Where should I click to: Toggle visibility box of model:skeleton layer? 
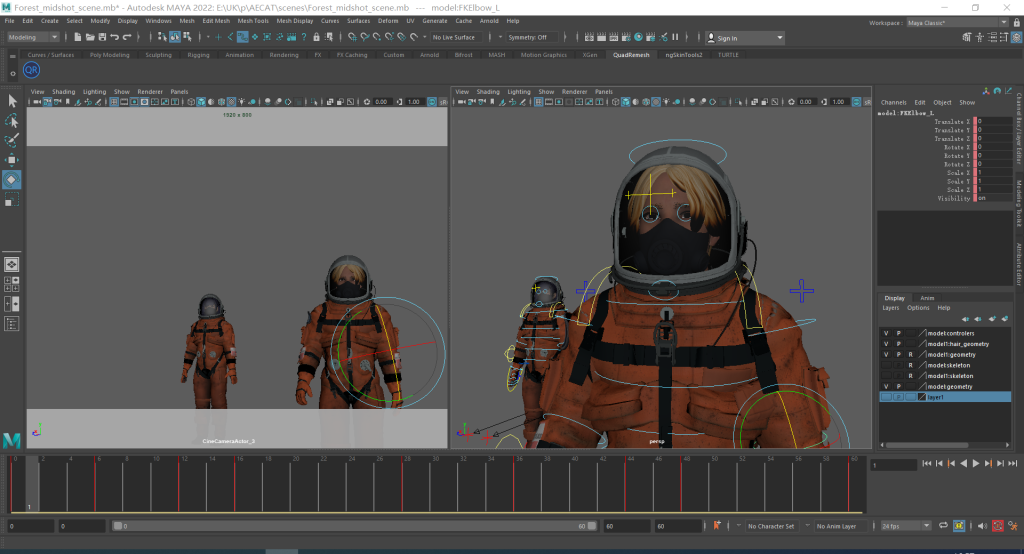[x=886, y=365]
